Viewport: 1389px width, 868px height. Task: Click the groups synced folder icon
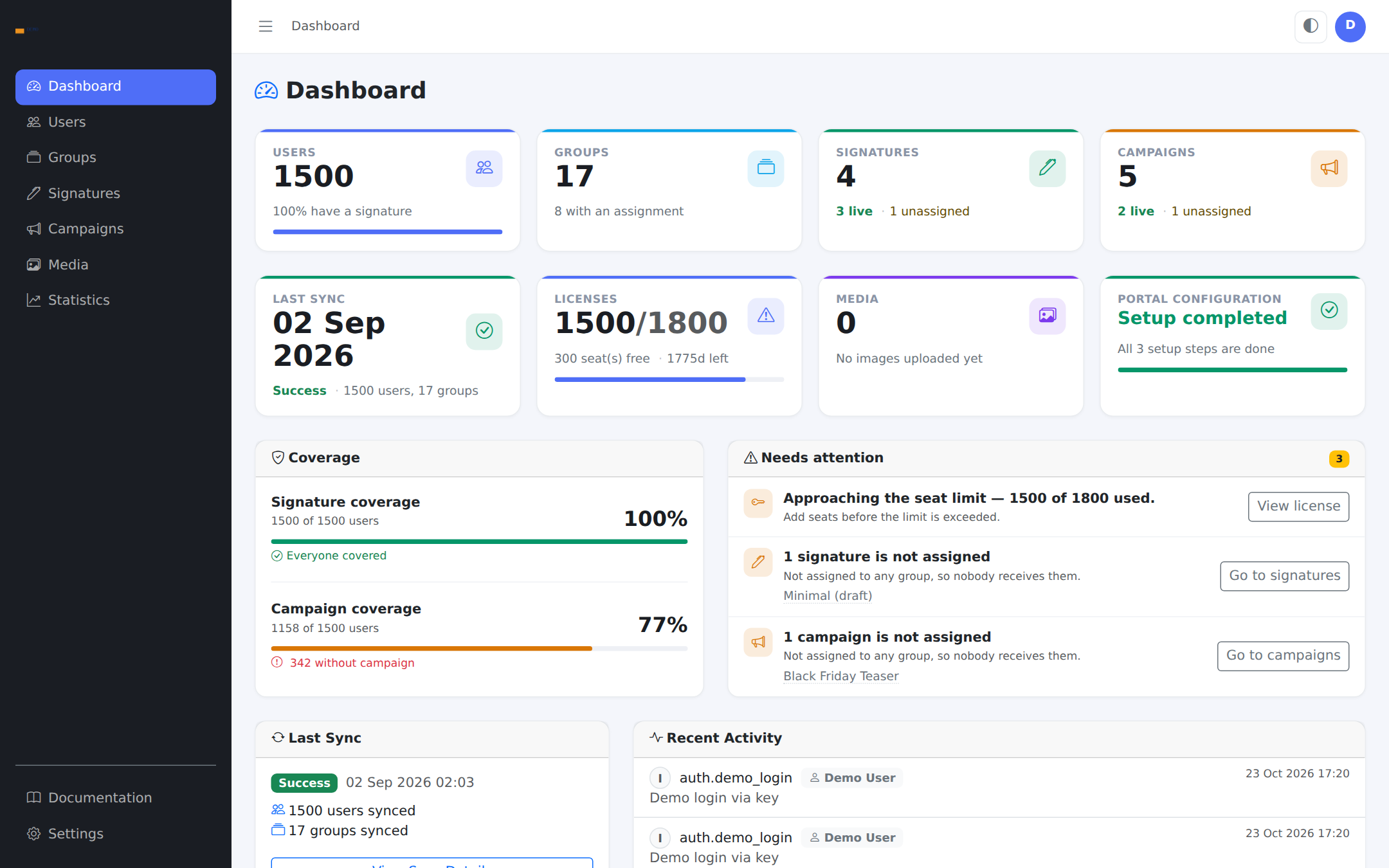click(278, 830)
